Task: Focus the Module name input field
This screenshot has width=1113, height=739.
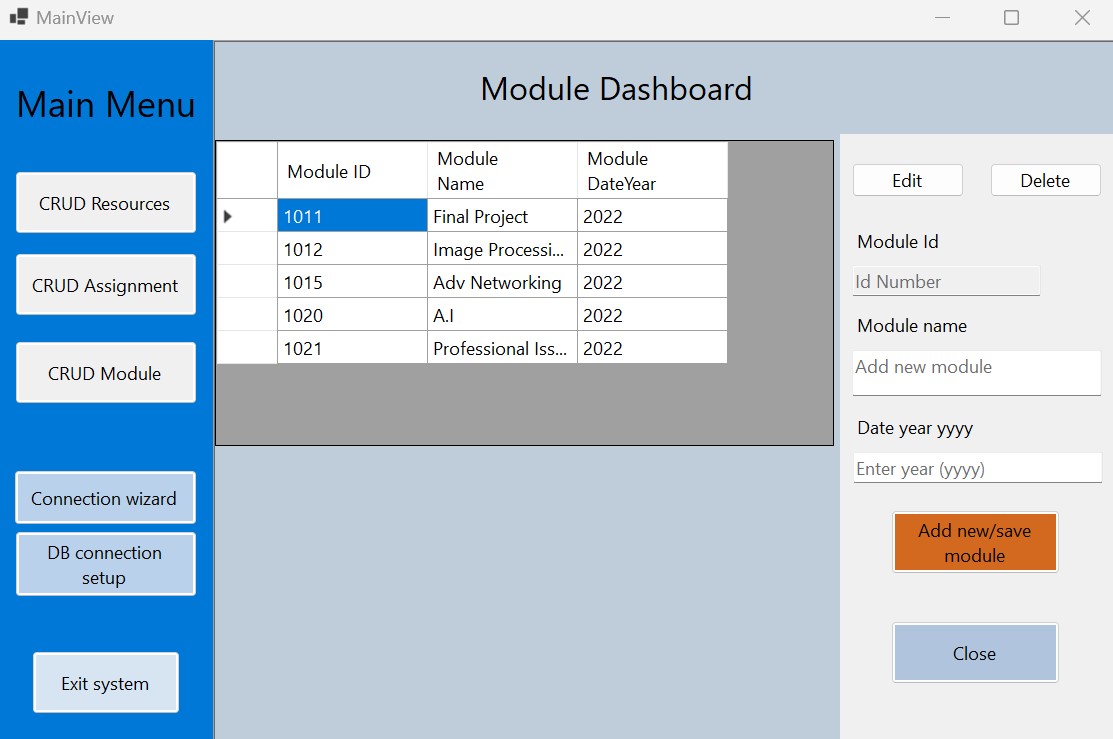Action: pos(976,371)
